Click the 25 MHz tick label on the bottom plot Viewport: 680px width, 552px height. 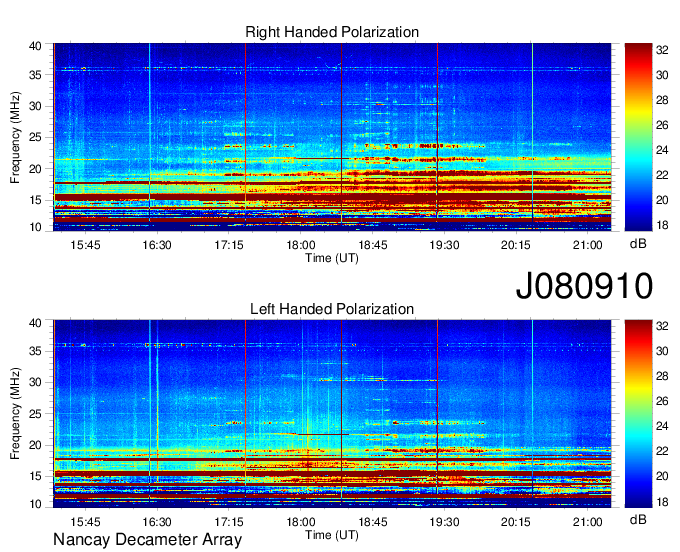35,414
